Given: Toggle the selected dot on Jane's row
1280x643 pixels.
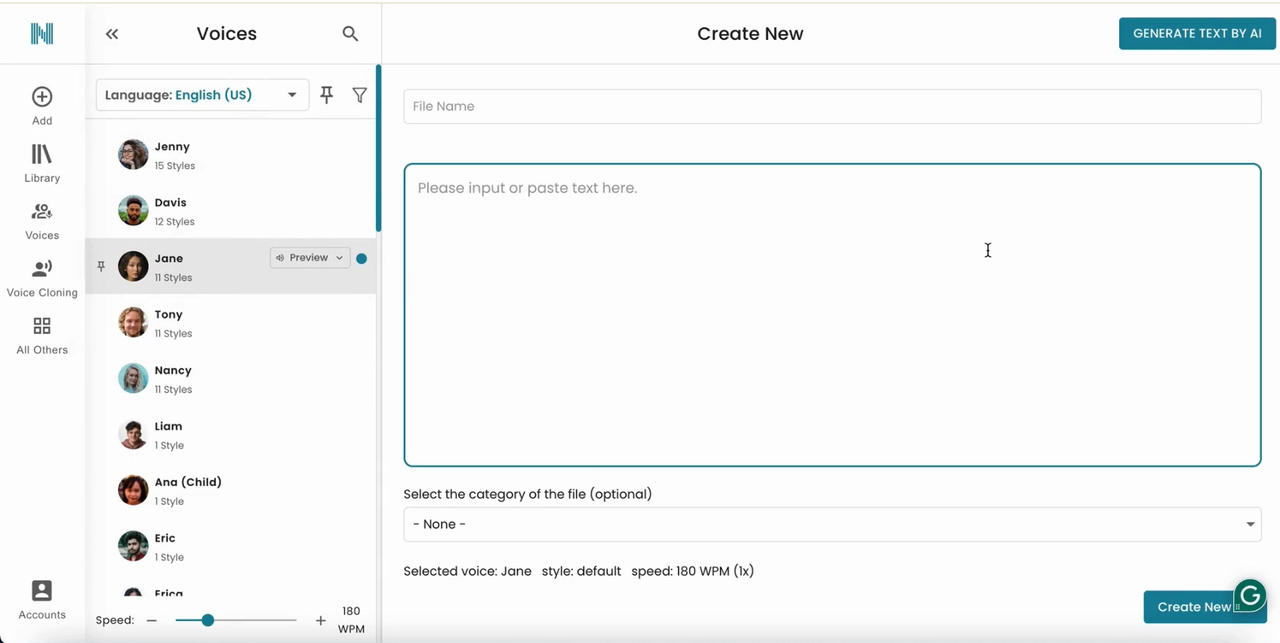Looking at the screenshot, I should pyautogui.click(x=362, y=258).
